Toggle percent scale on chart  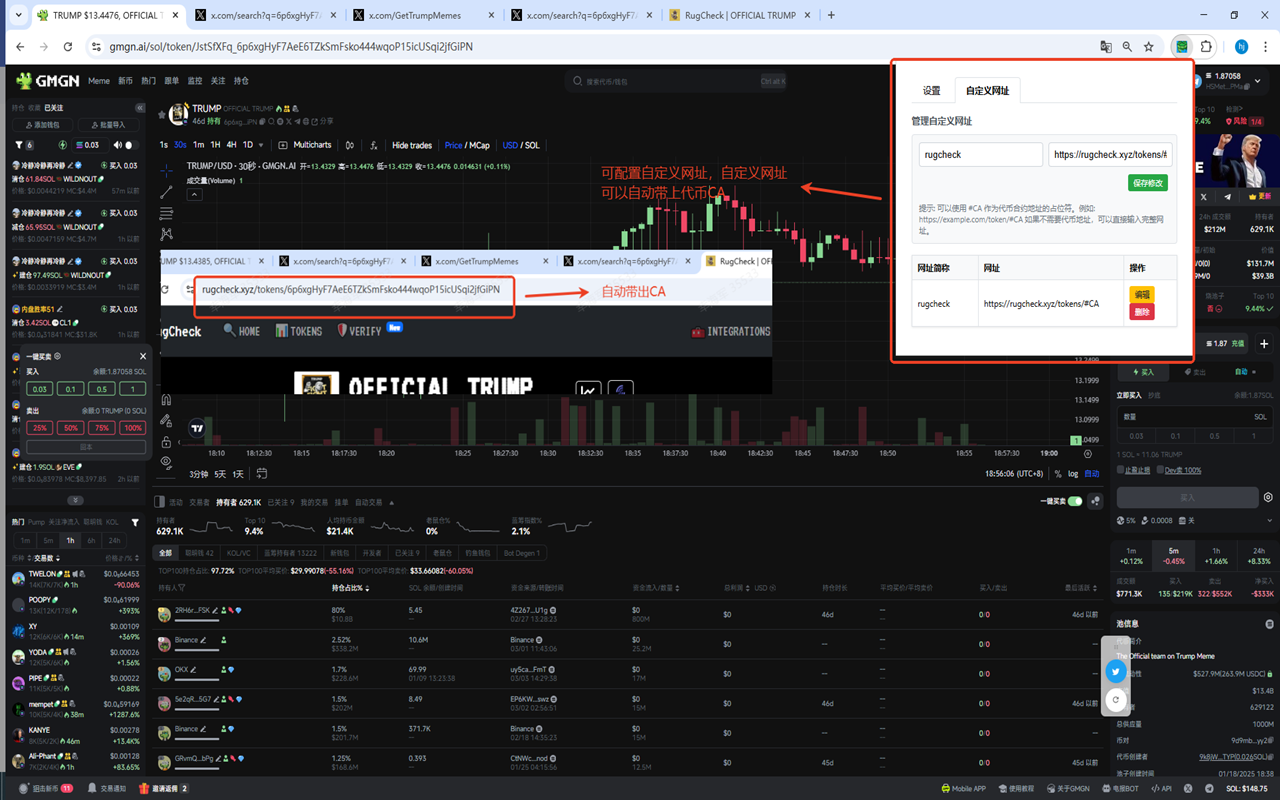click(1058, 474)
